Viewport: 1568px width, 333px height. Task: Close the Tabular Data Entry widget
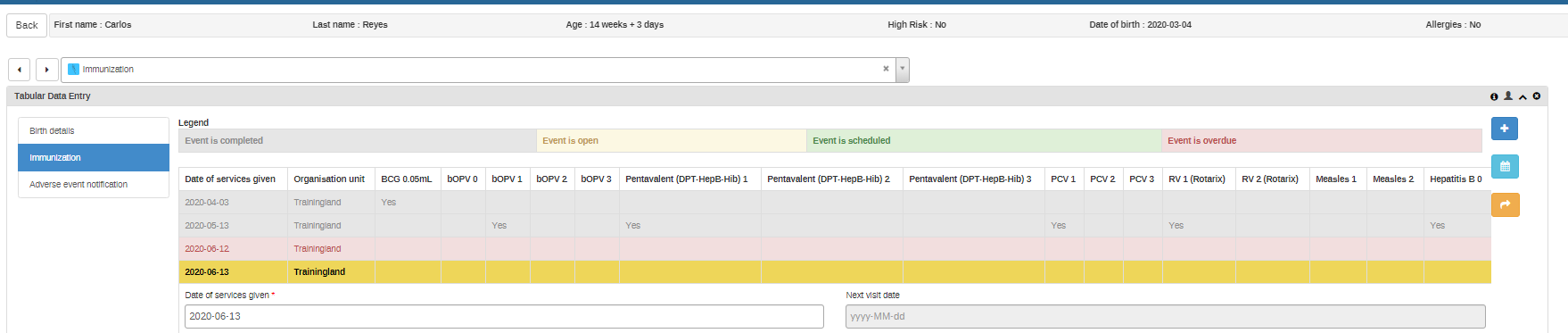[1537, 96]
